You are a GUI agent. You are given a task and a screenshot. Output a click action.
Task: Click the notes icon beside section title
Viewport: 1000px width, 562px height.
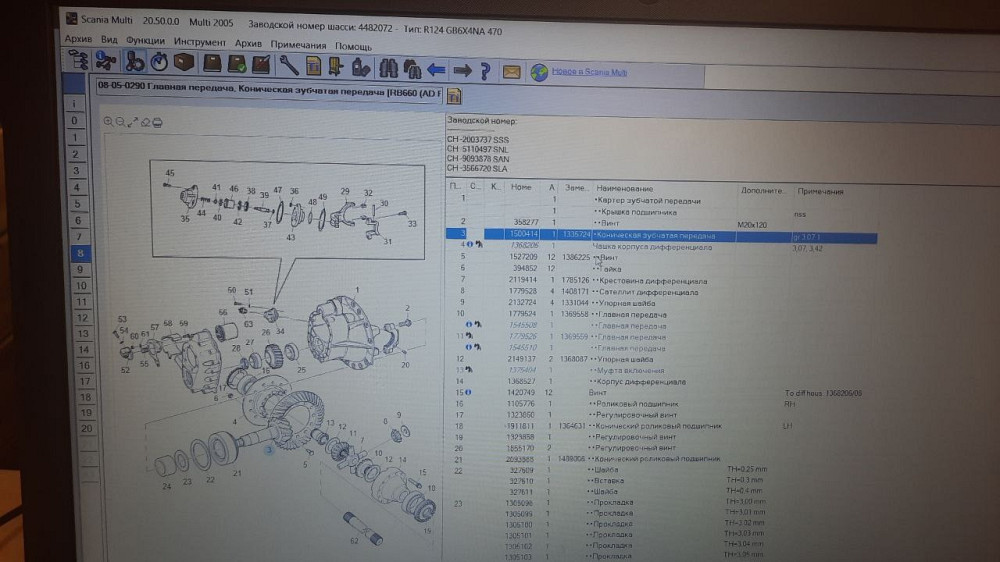tap(453, 96)
